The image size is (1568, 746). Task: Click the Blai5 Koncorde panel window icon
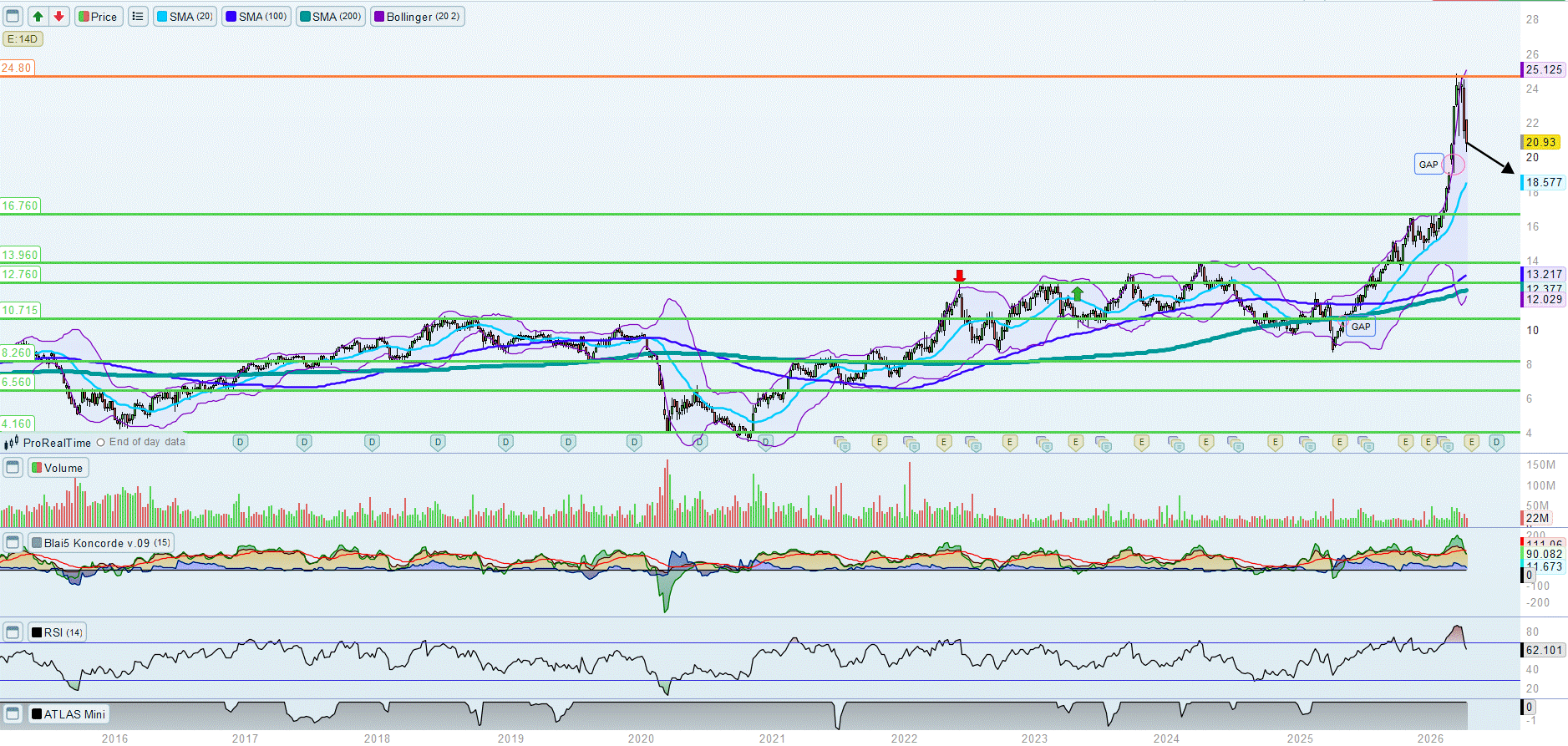point(13,543)
